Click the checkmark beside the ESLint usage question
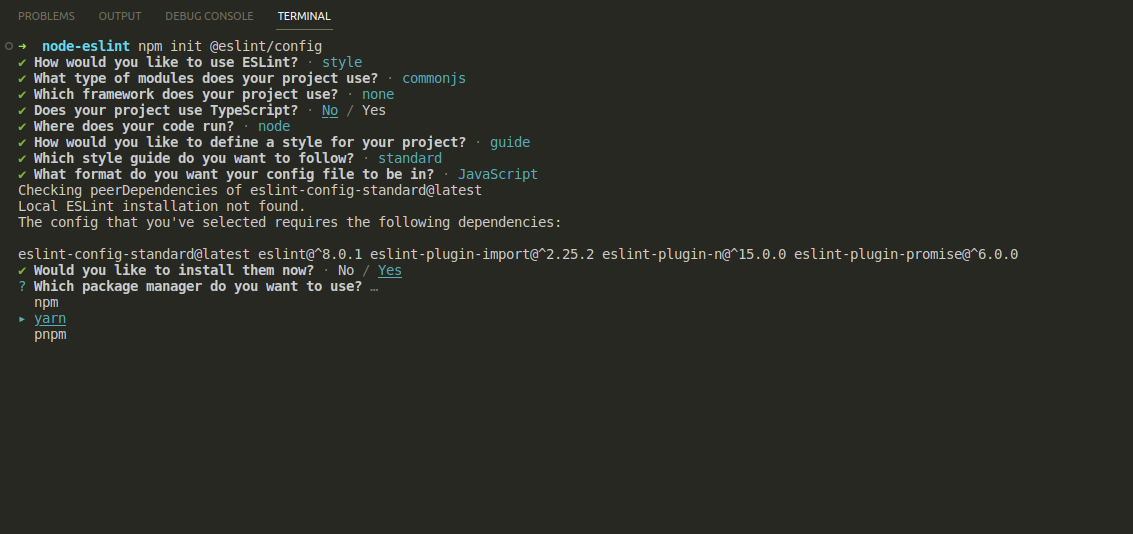Image resolution: width=1133 pixels, height=534 pixels. pos(22,62)
